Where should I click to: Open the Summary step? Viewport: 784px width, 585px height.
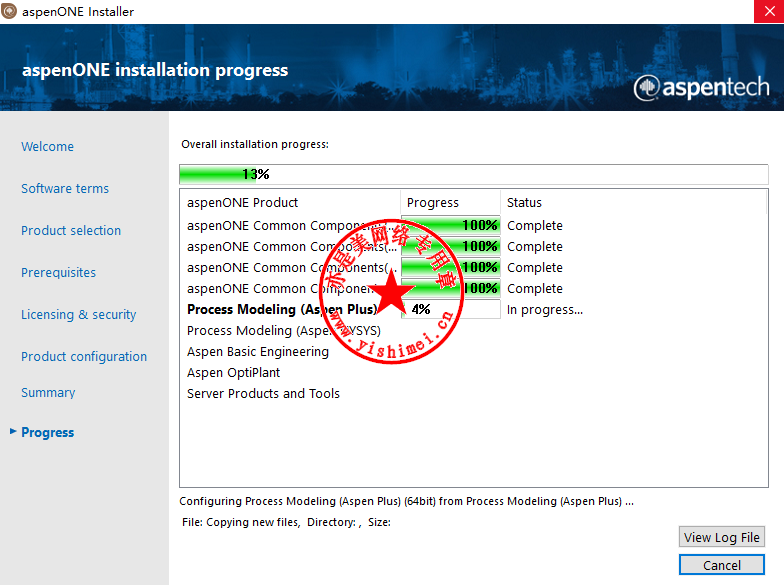(x=48, y=392)
